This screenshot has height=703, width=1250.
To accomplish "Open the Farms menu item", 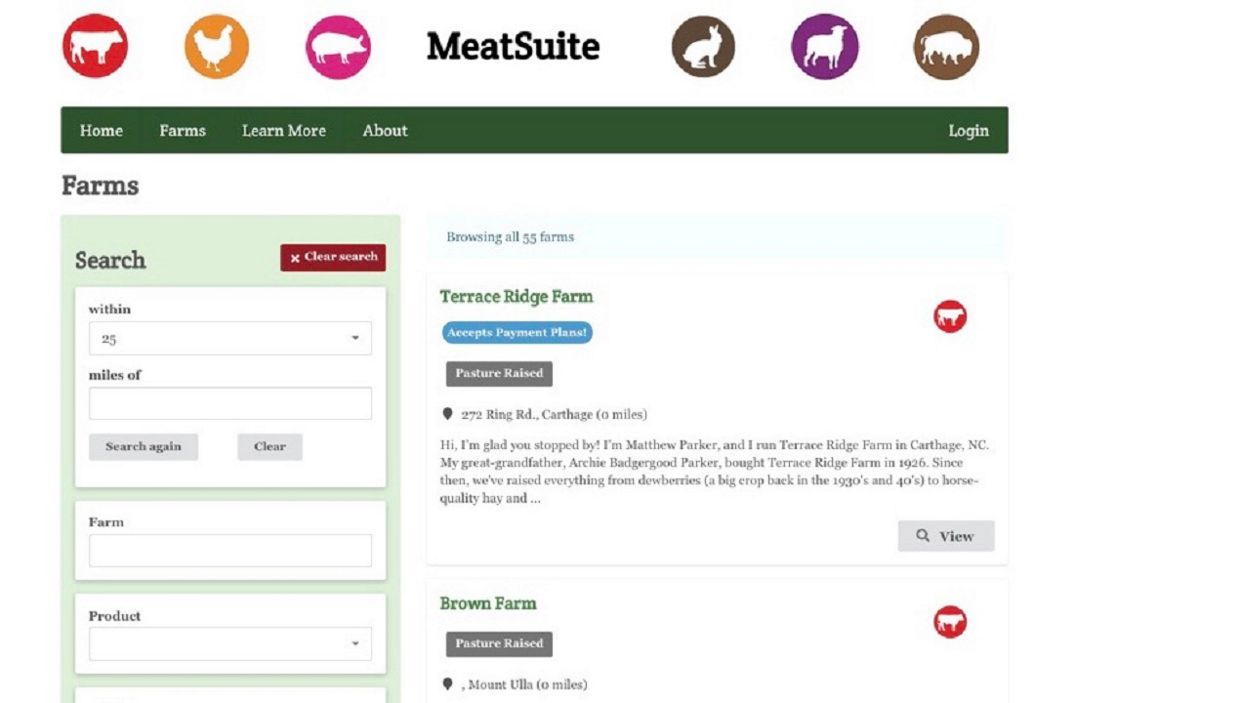I will [x=182, y=130].
